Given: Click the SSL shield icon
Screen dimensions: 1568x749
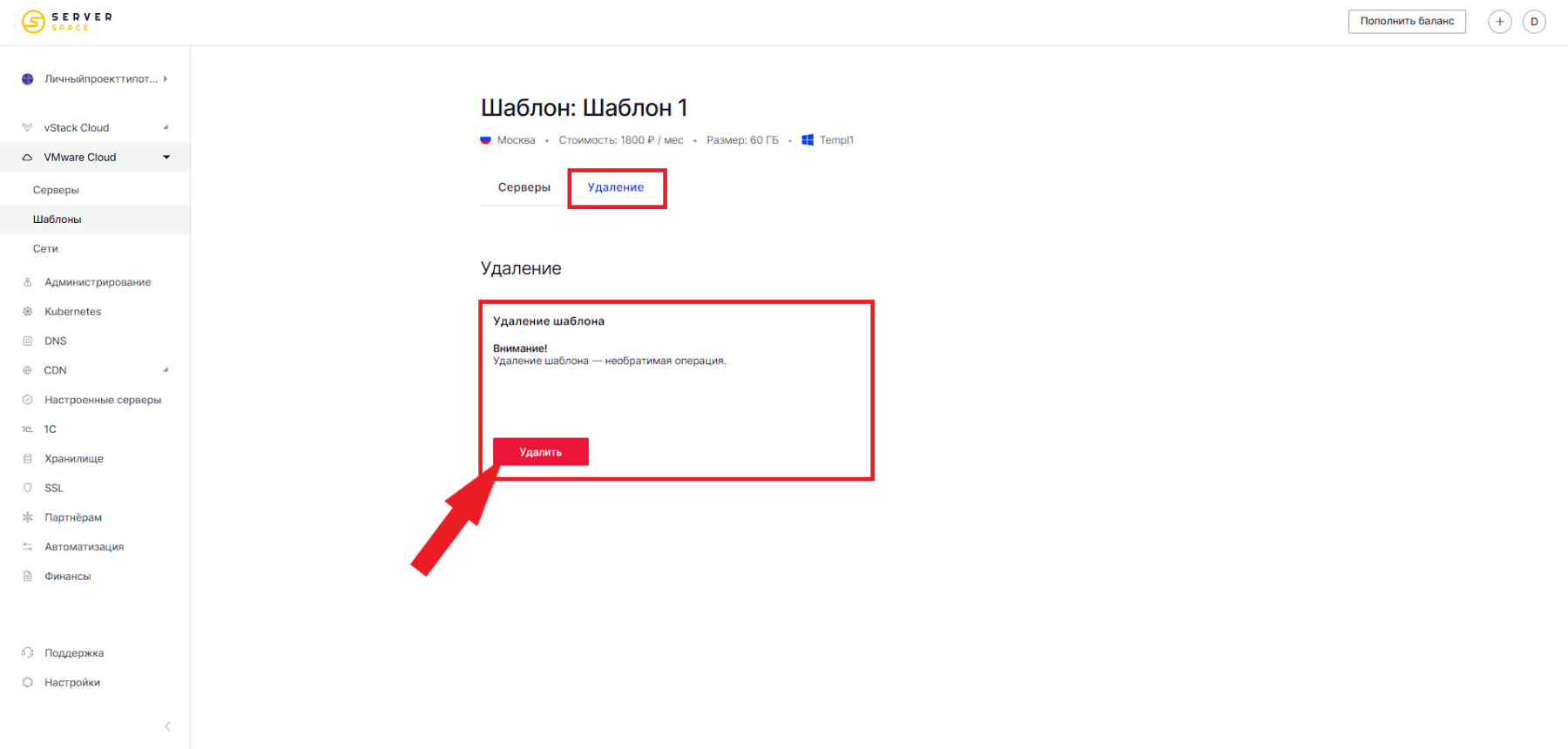Looking at the screenshot, I should click(27, 488).
